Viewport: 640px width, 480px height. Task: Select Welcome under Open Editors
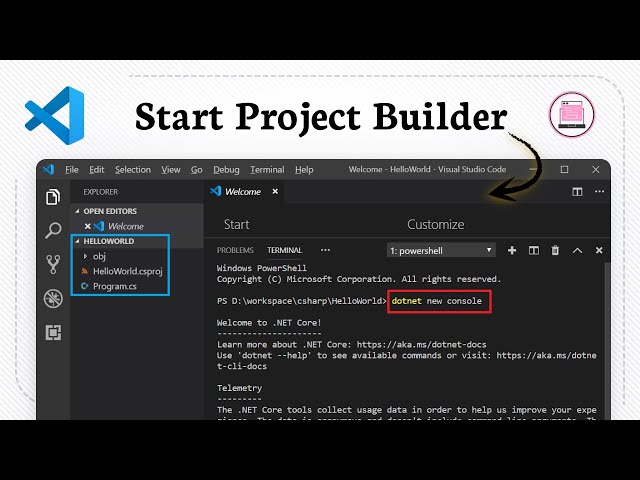[126, 226]
